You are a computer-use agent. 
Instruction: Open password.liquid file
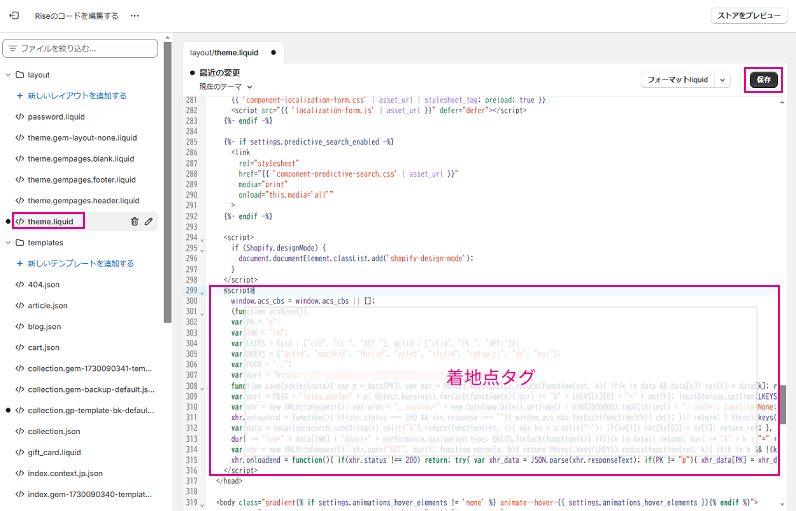pos(56,117)
